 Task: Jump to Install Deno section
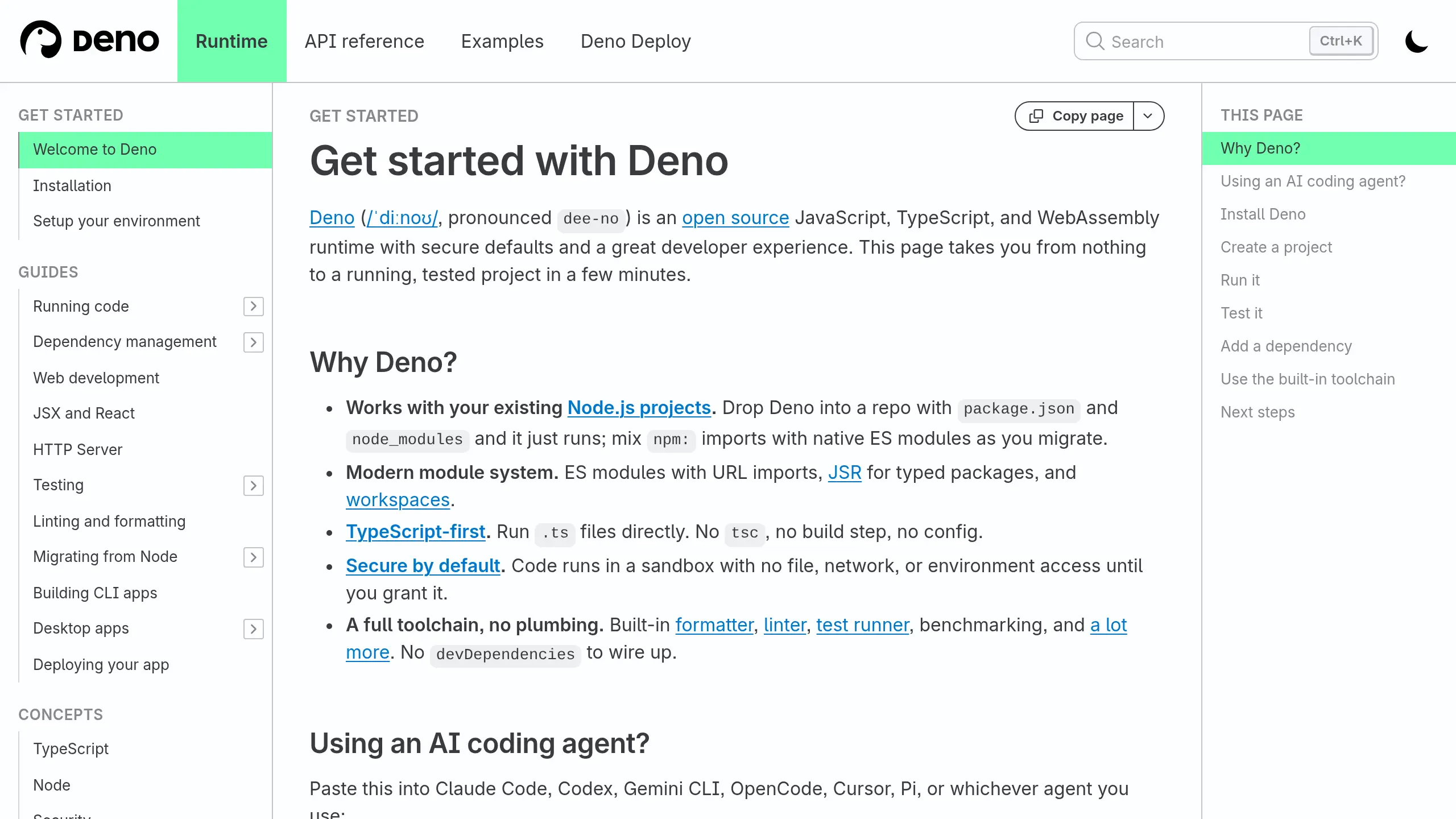pos(1263,214)
